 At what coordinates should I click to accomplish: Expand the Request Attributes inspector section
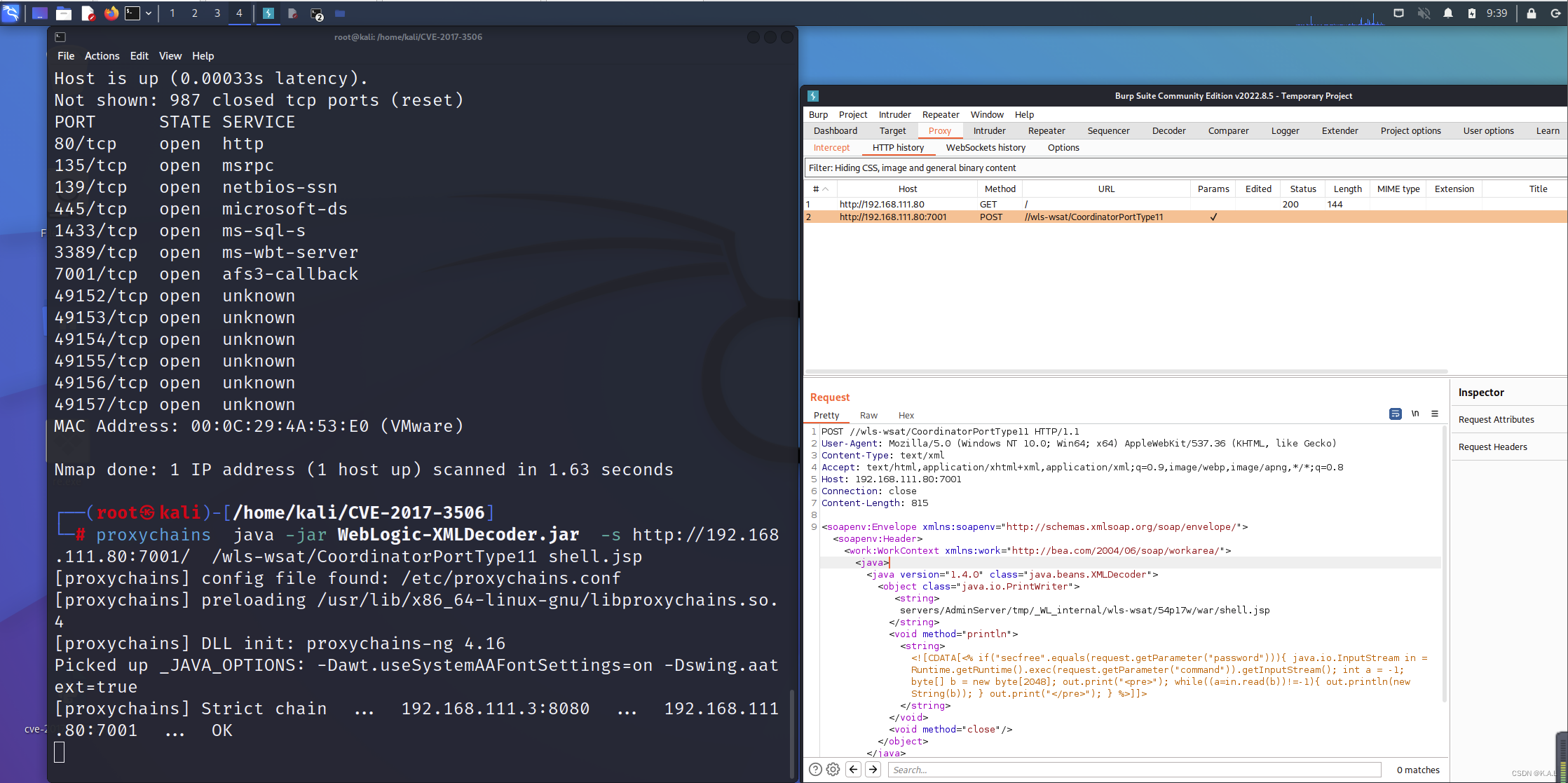coord(1496,419)
